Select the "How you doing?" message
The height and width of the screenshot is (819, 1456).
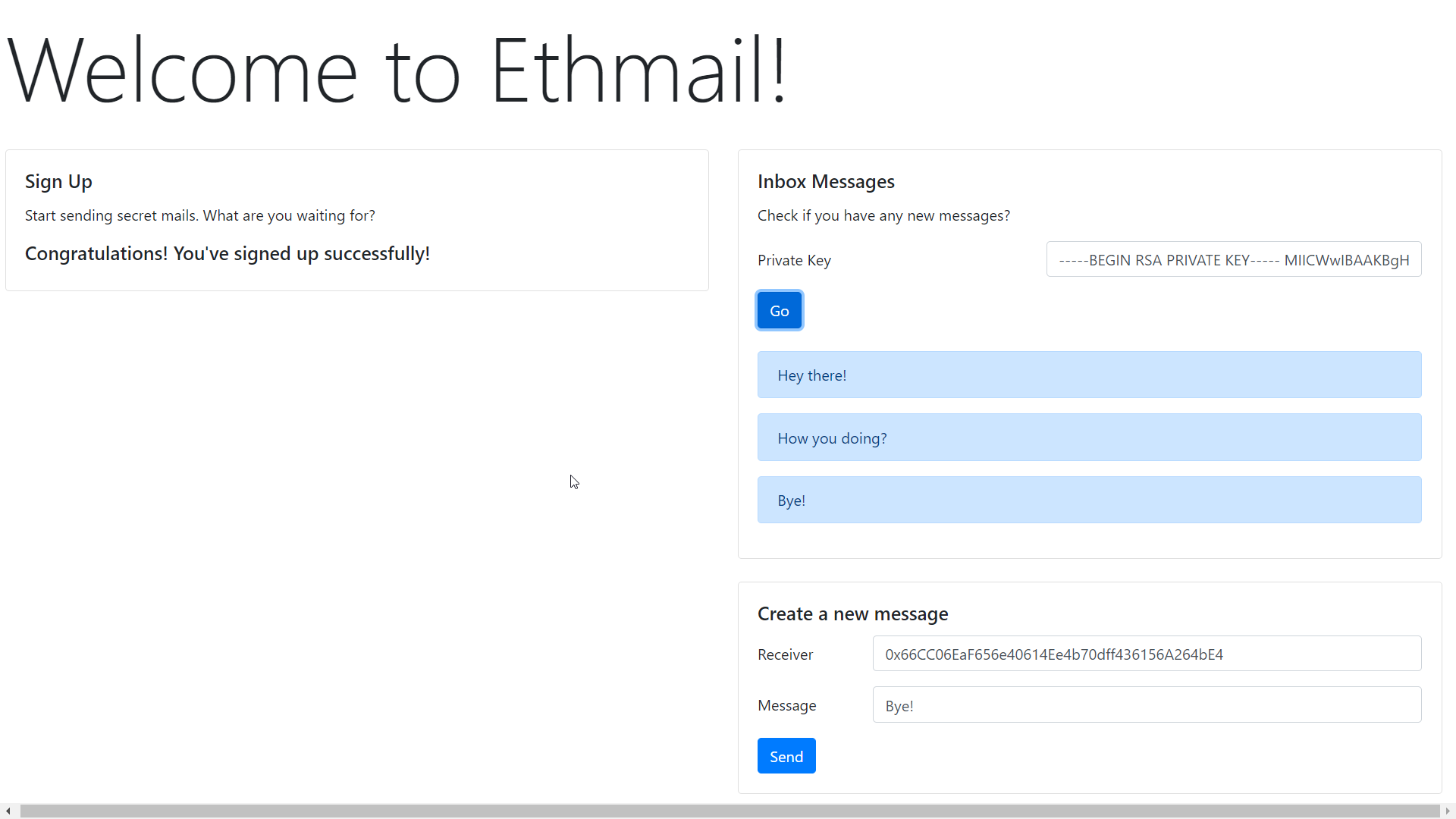1088,438
